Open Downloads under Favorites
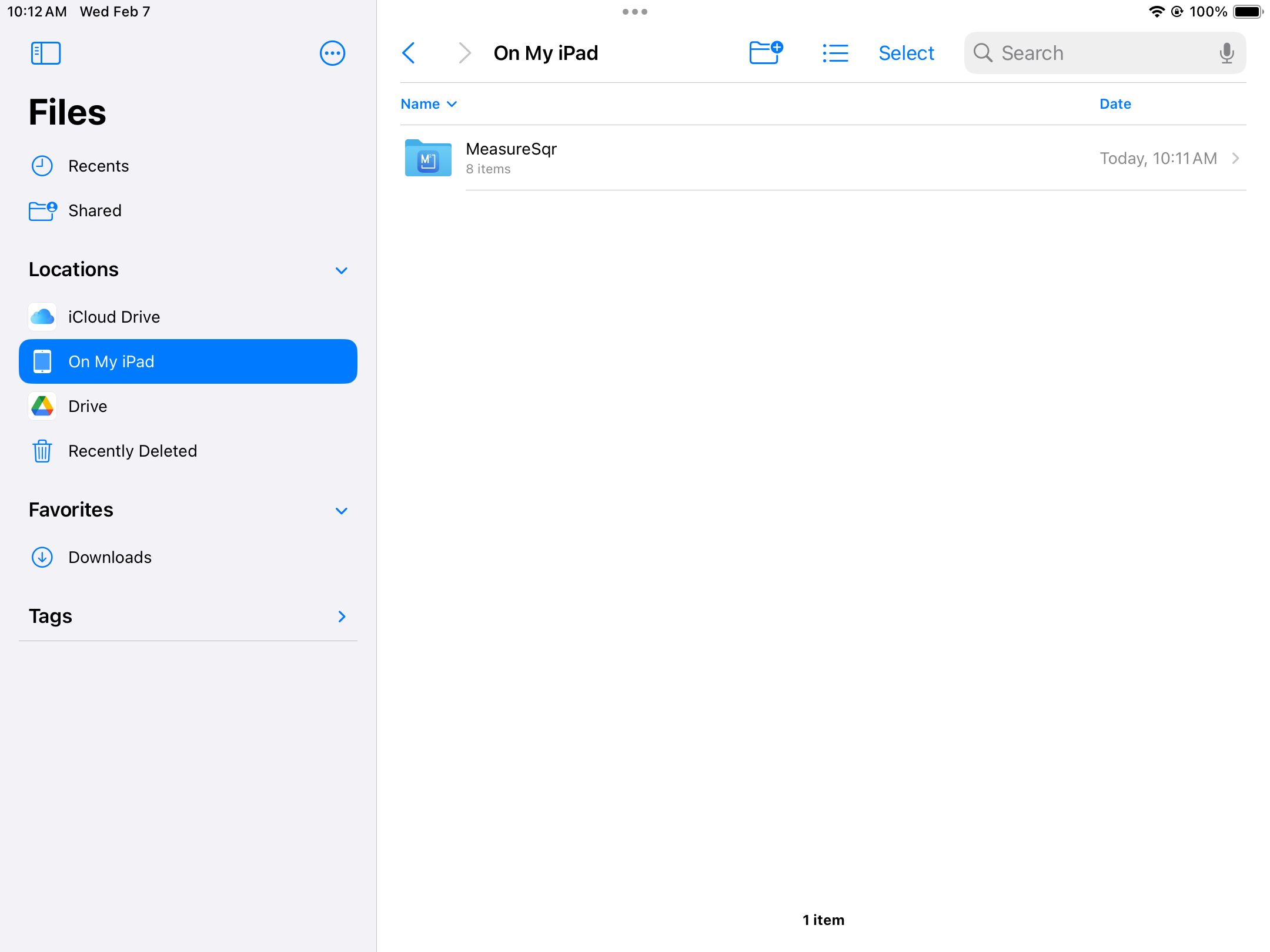The width and height of the screenshot is (1270, 952). tap(110, 557)
